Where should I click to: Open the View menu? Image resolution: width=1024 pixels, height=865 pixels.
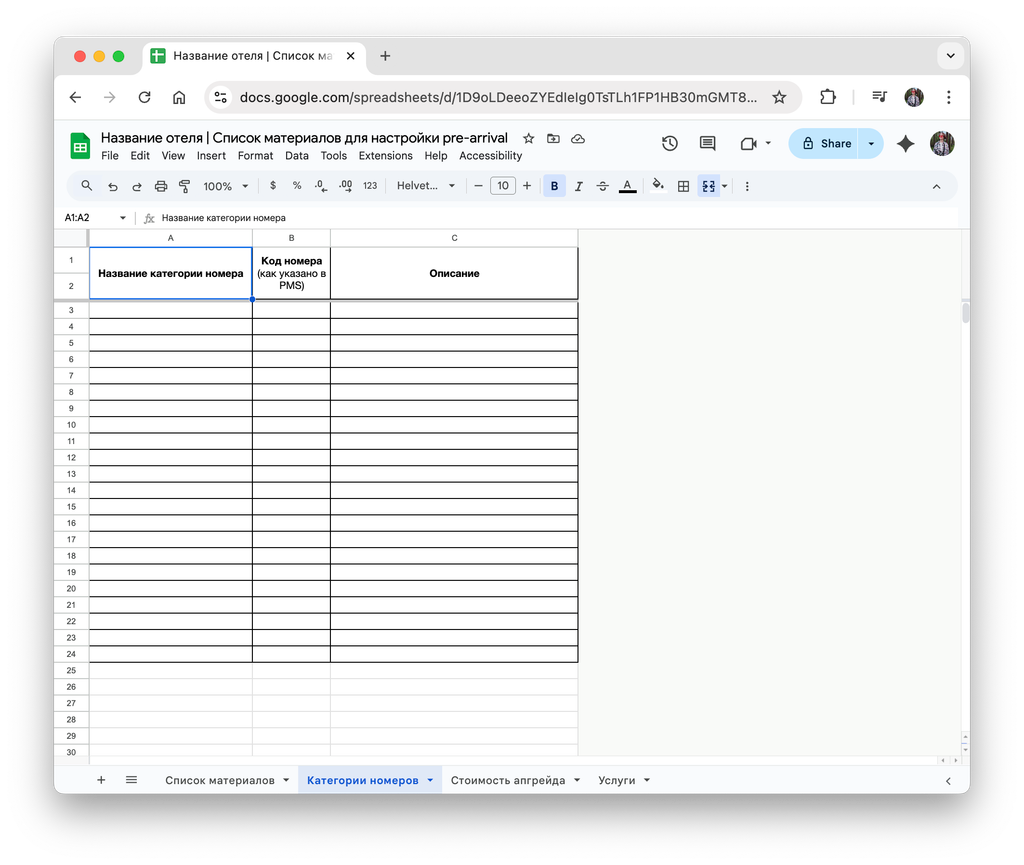point(173,156)
